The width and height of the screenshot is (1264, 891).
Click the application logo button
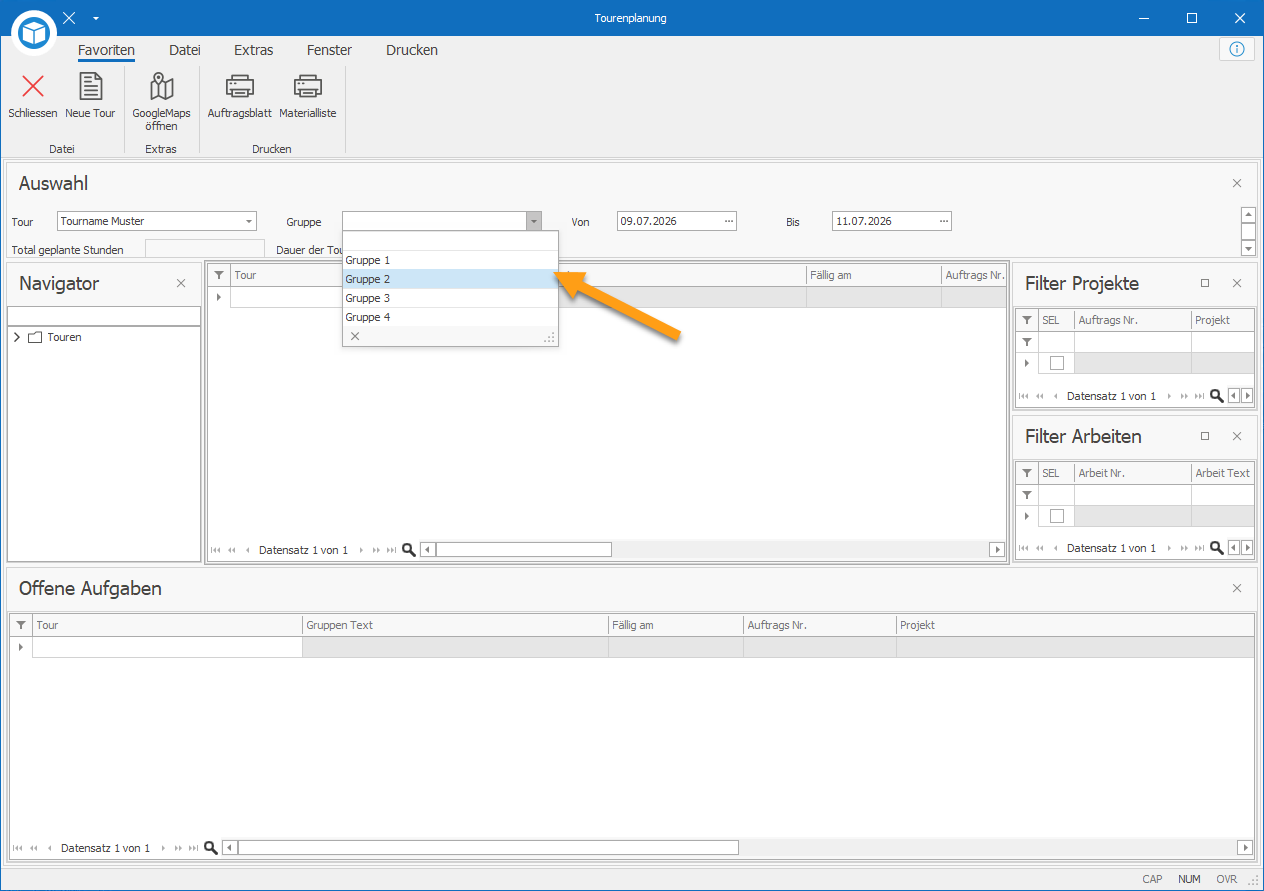[35, 34]
